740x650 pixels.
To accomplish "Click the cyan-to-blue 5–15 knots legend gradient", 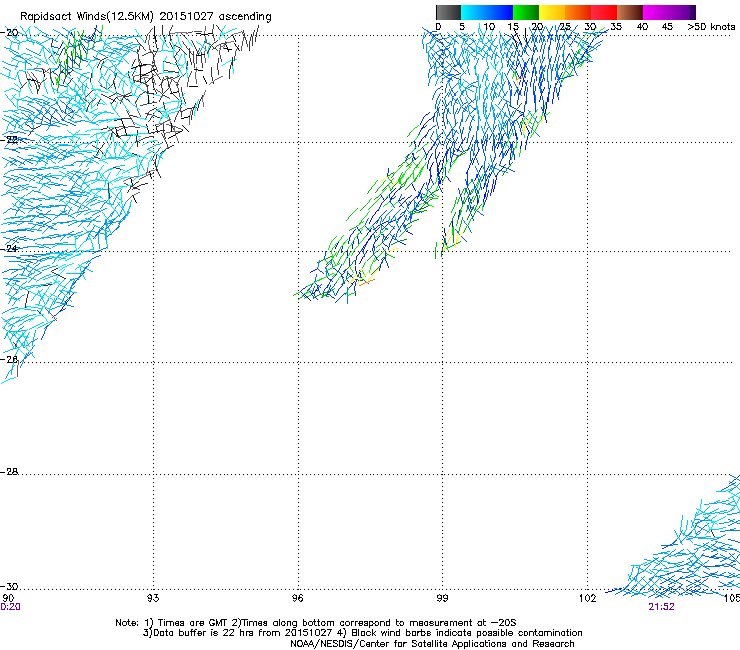I will pyautogui.click(x=487, y=12).
